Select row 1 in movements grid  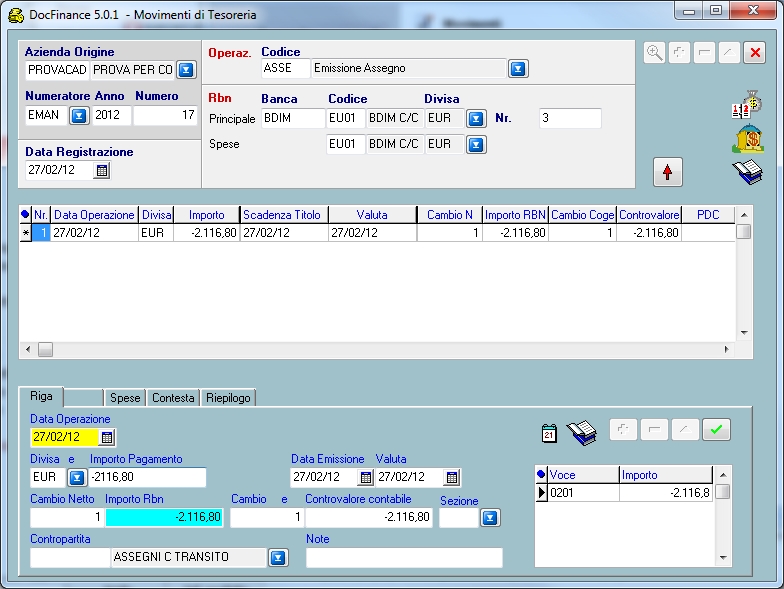pos(41,233)
